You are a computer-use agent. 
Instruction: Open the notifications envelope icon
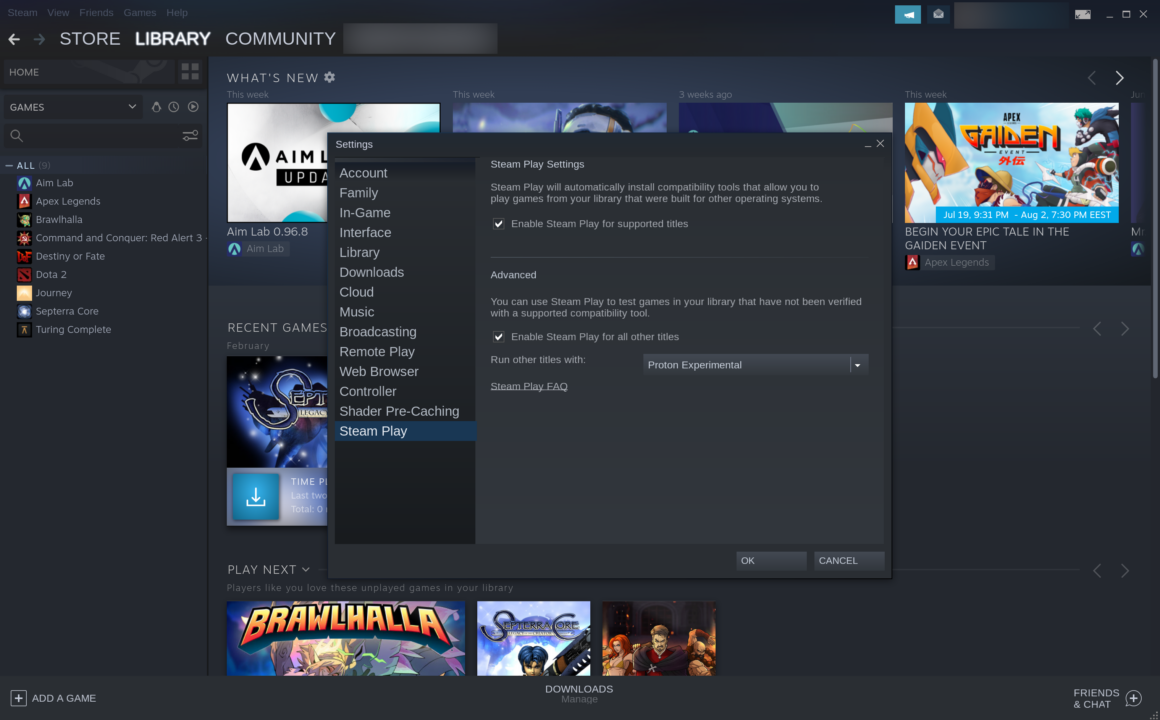tap(938, 14)
